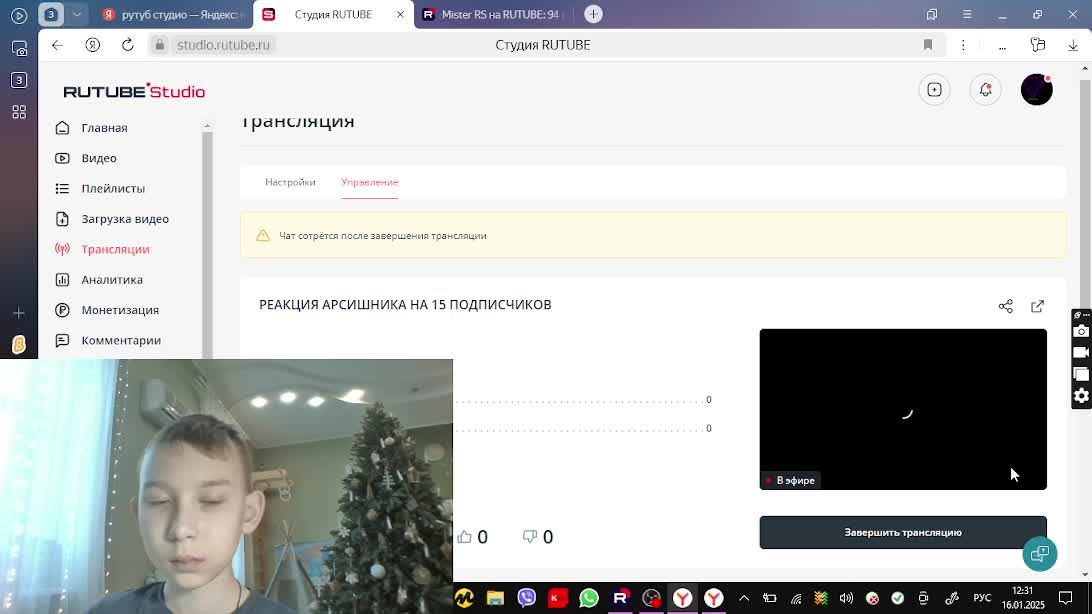Click the chart icon beside Аналитика
The width and height of the screenshot is (1092, 614).
click(x=62, y=280)
